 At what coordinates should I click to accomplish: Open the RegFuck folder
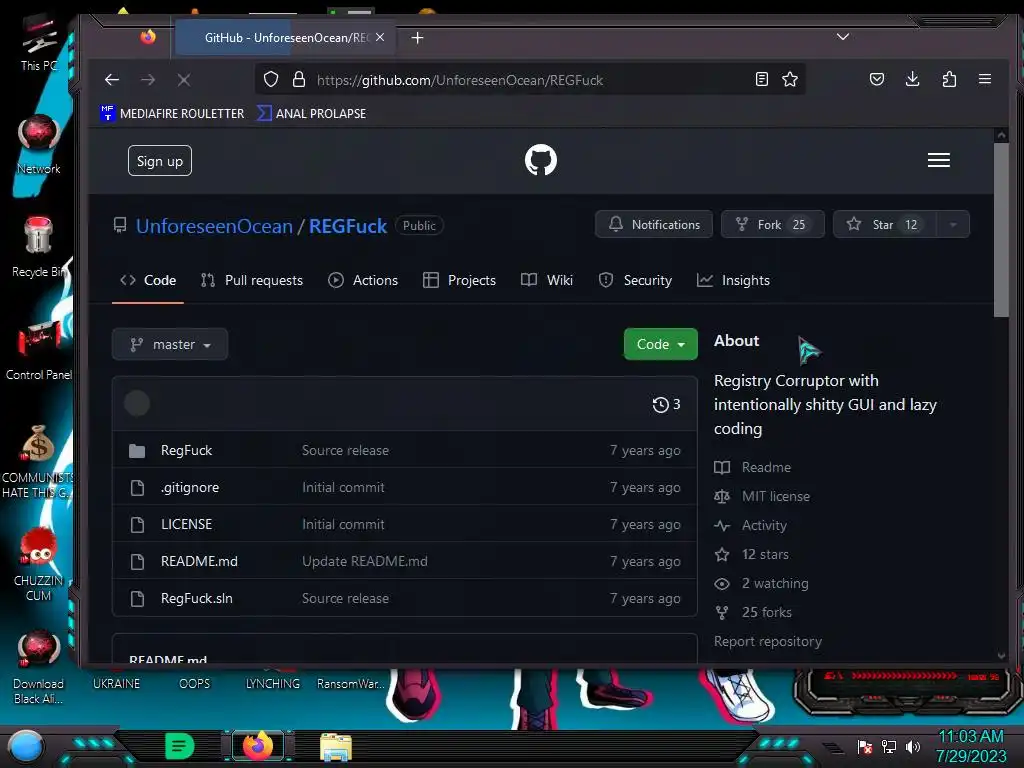click(187, 450)
